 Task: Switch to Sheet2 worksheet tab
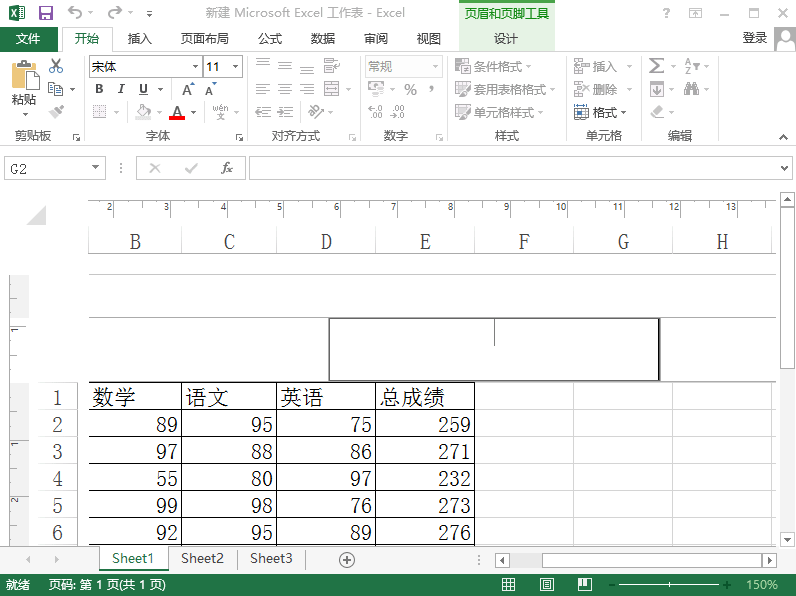(202, 558)
